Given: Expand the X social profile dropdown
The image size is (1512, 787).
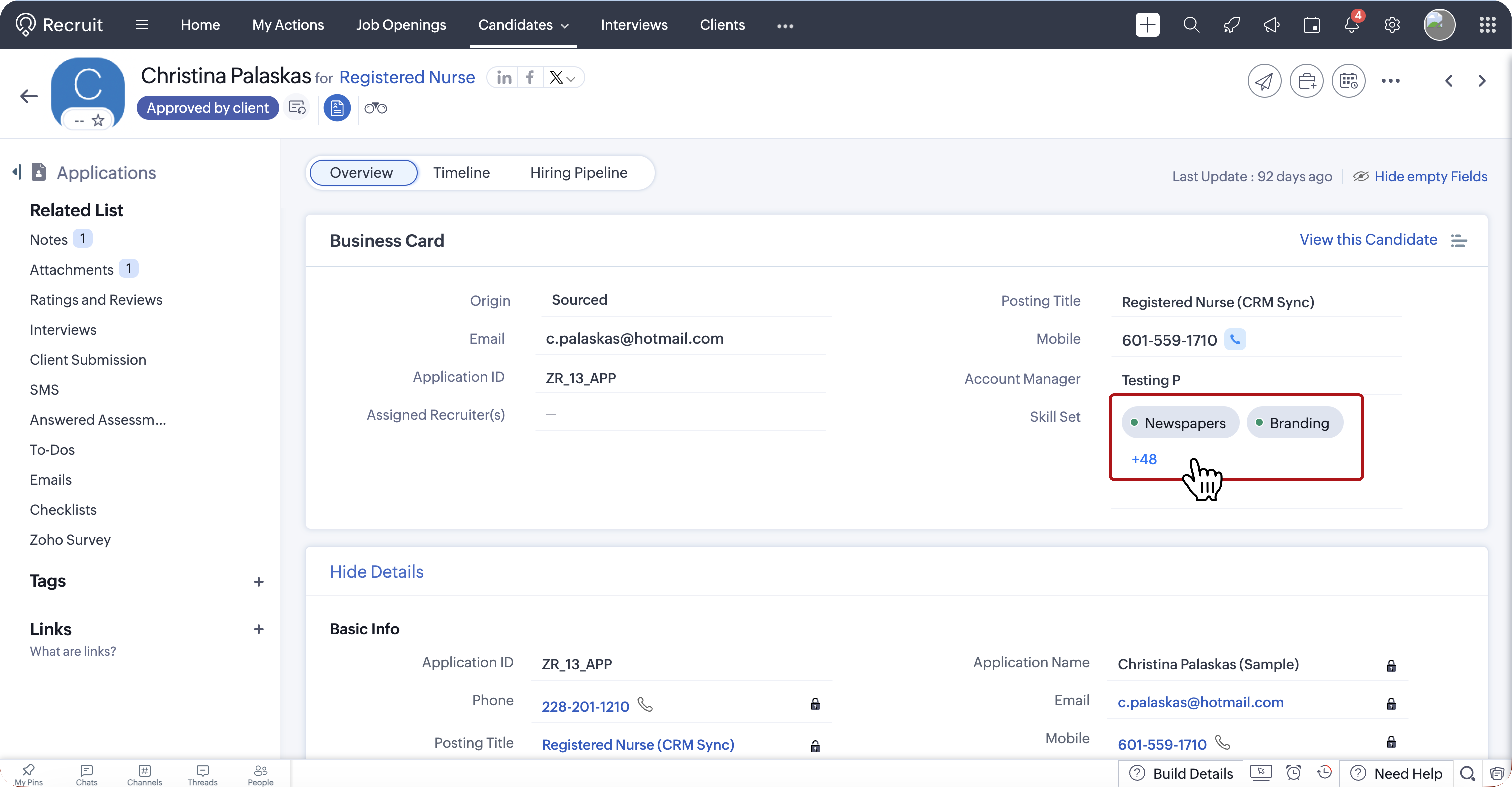Looking at the screenshot, I should point(571,79).
